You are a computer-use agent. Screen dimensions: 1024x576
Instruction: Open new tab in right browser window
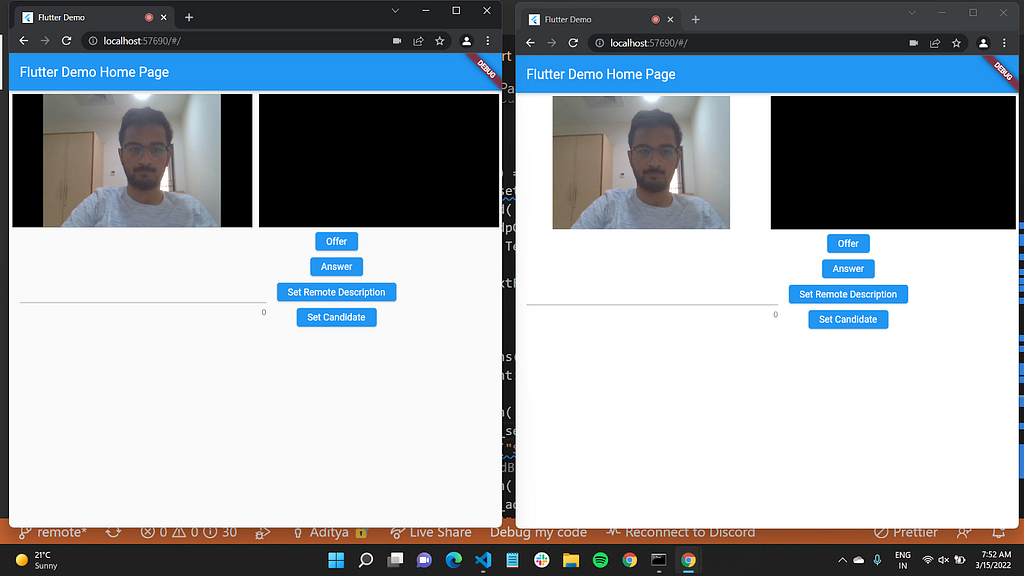tap(696, 20)
